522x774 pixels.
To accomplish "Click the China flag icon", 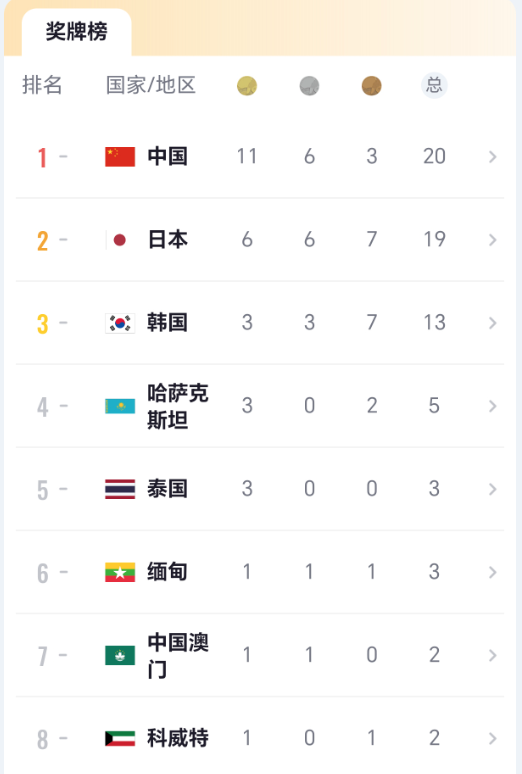I will [120, 156].
